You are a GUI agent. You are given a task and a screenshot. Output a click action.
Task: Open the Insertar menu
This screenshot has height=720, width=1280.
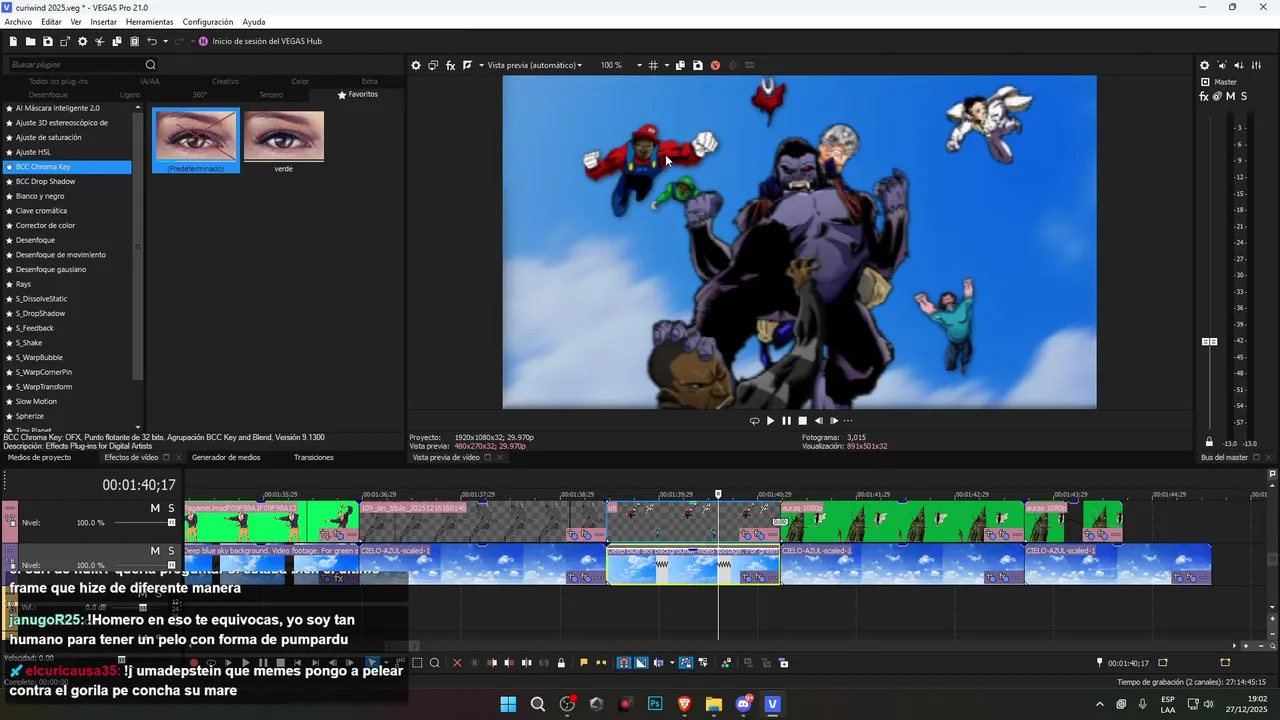point(103,22)
